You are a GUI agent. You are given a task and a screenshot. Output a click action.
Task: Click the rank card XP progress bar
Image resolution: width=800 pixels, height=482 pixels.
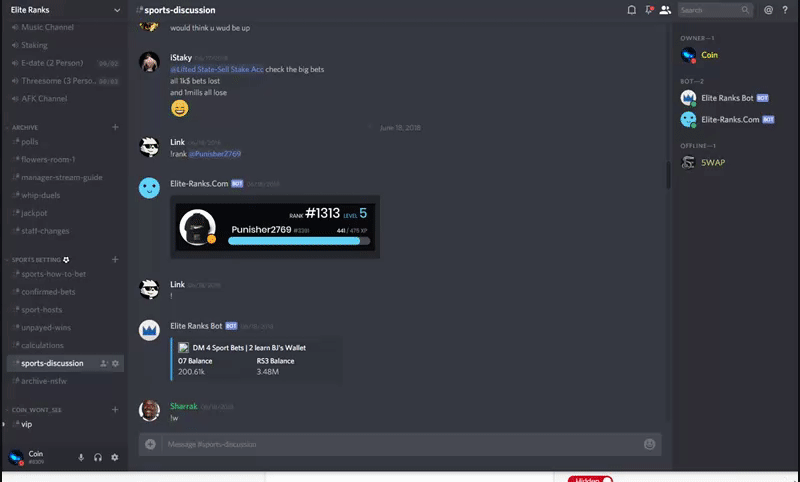pyautogui.click(x=299, y=241)
